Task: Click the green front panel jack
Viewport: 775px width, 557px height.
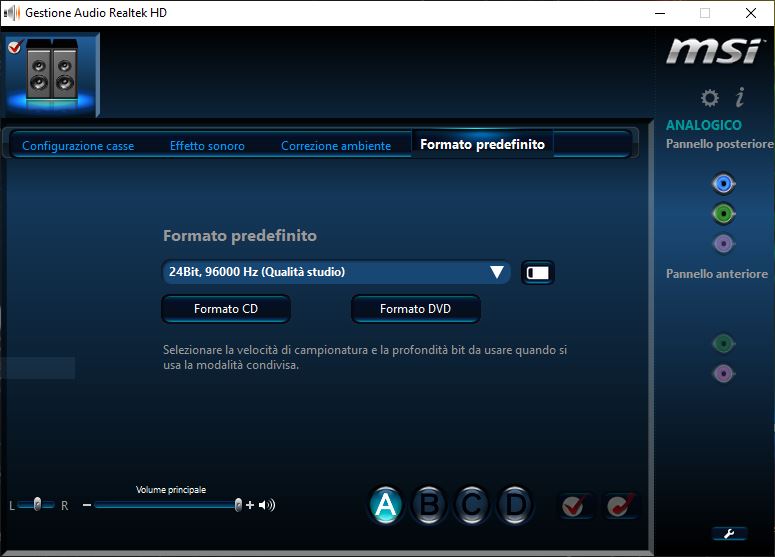Action: pos(724,343)
